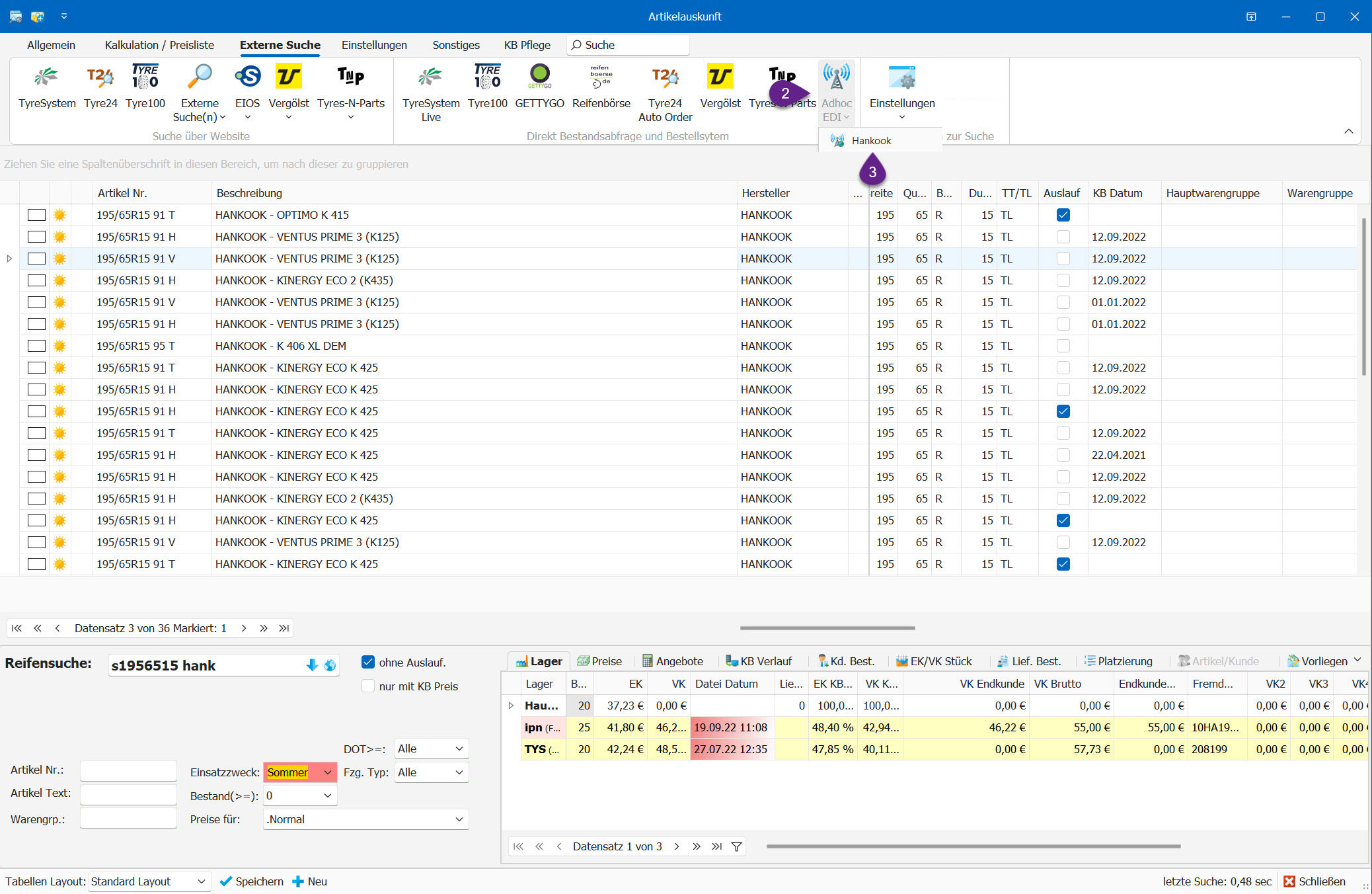Go to last record in article navigator
The width and height of the screenshot is (1372, 894).
click(x=284, y=628)
